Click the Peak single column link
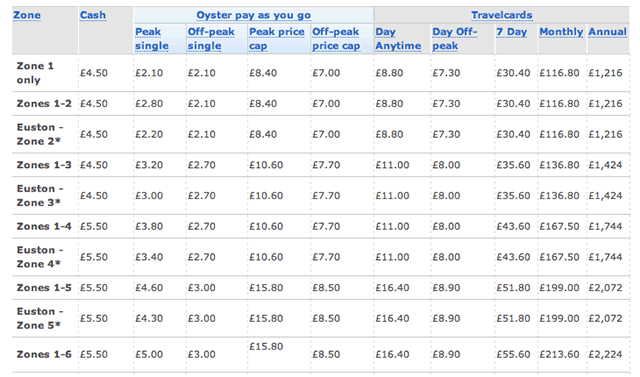The image size is (640, 377). [x=152, y=39]
